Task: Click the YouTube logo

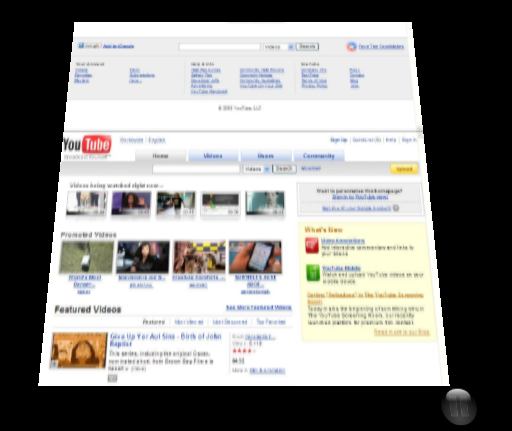Action: [87, 145]
